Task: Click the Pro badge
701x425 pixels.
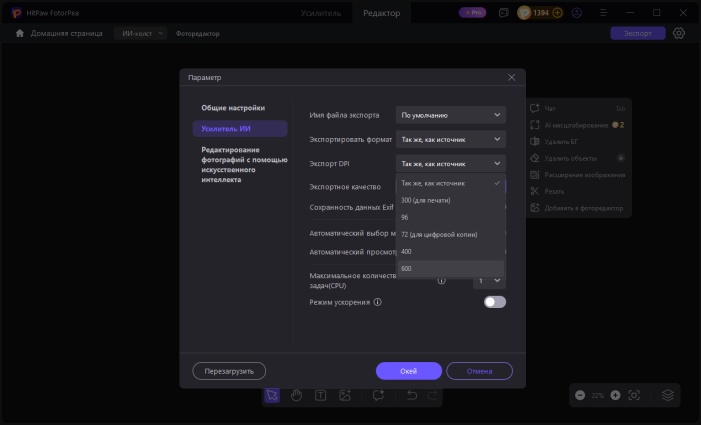Action: tap(473, 13)
